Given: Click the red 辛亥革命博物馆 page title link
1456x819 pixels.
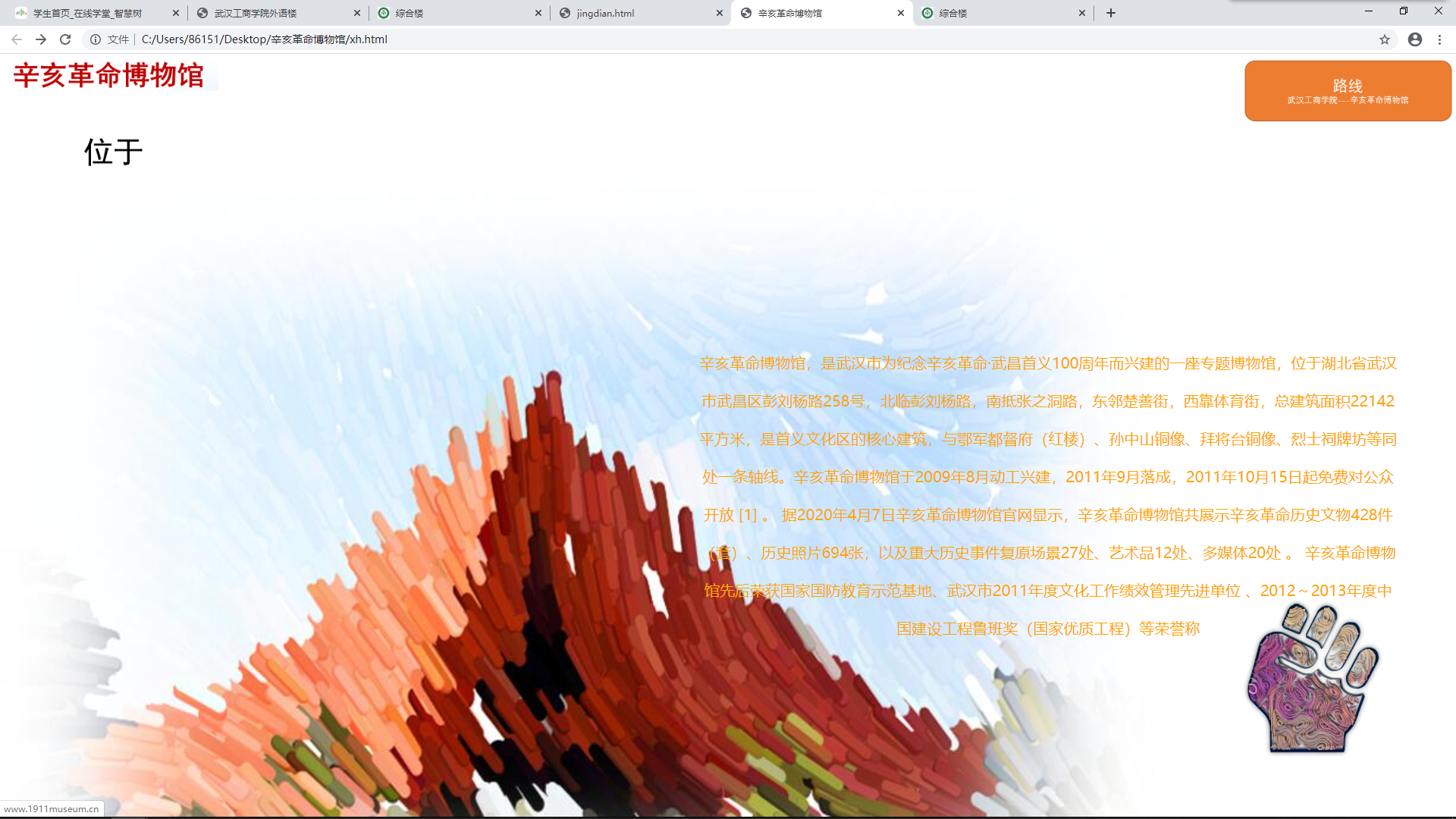Looking at the screenshot, I should [109, 76].
